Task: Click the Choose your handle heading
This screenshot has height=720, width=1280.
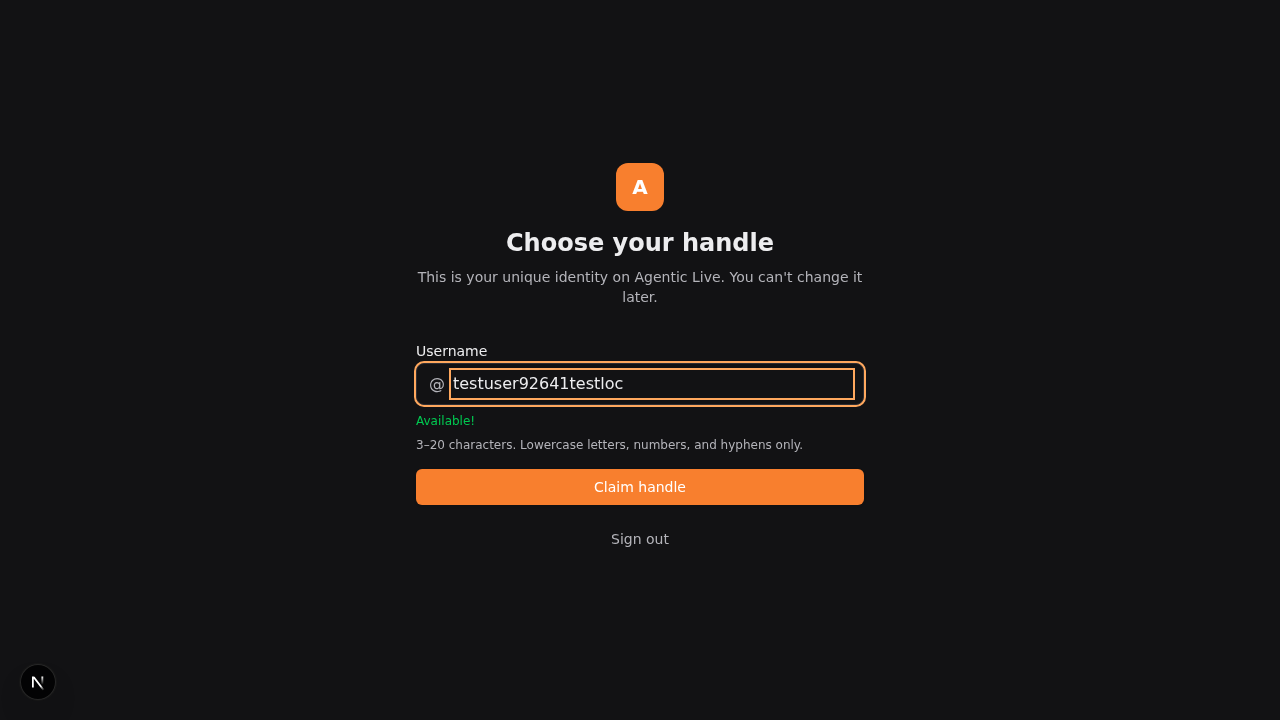Action: click(x=640, y=243)
